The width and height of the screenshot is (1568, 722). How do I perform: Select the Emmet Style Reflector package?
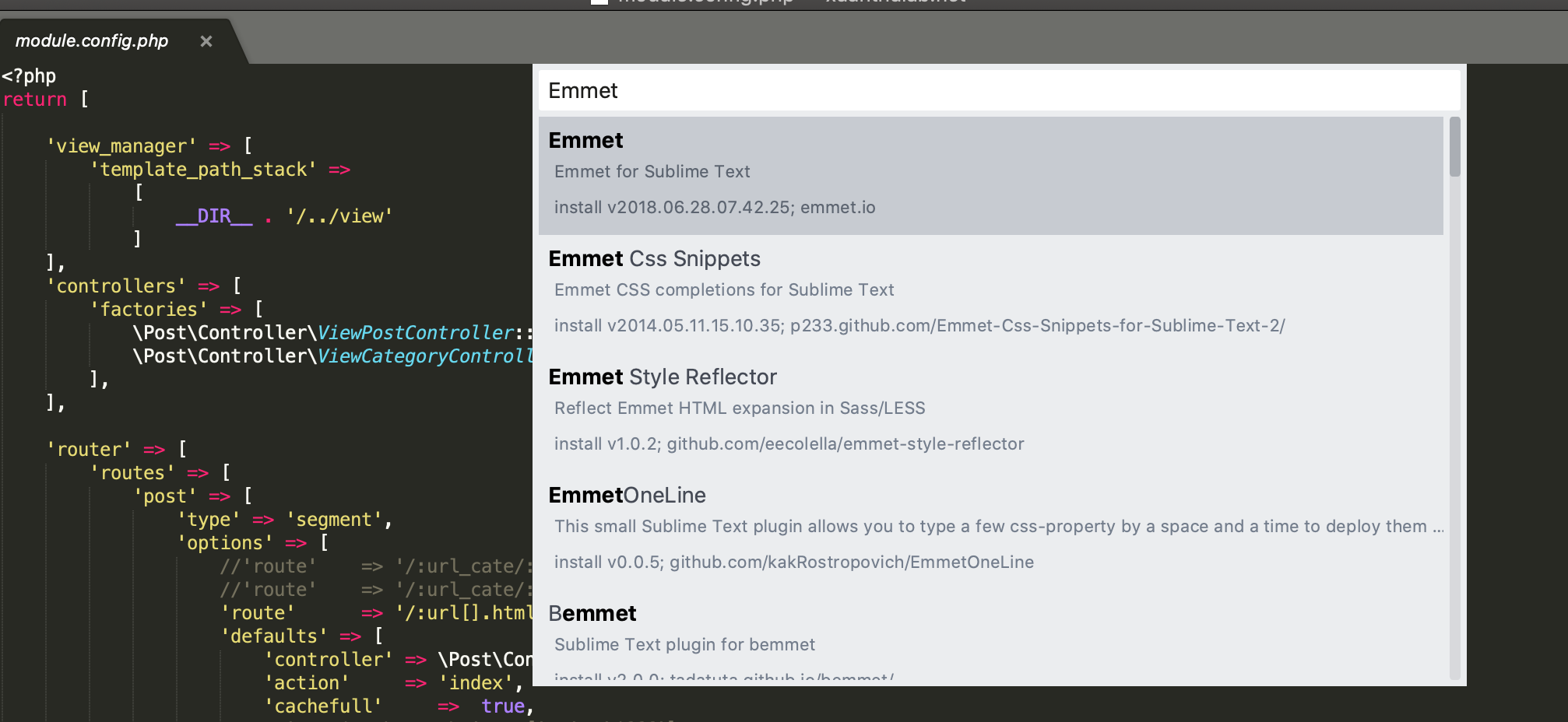pyautogui.click(x=990, y=412)
